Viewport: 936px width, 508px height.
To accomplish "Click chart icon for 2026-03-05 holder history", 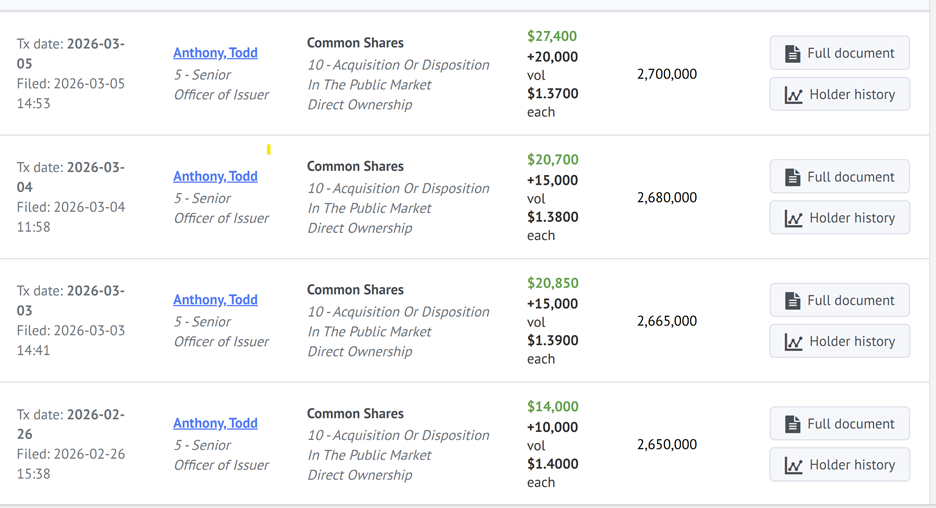I will tap(793, 95).
